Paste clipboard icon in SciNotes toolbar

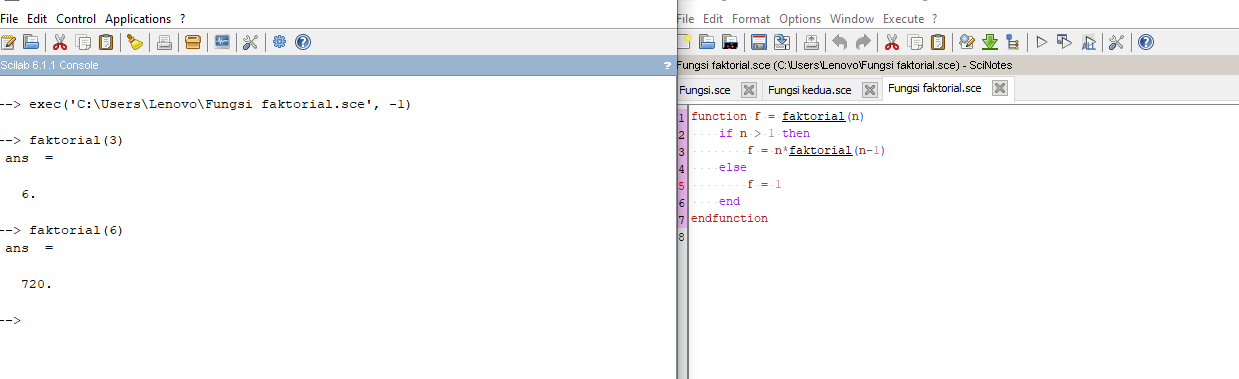point(937,42)
